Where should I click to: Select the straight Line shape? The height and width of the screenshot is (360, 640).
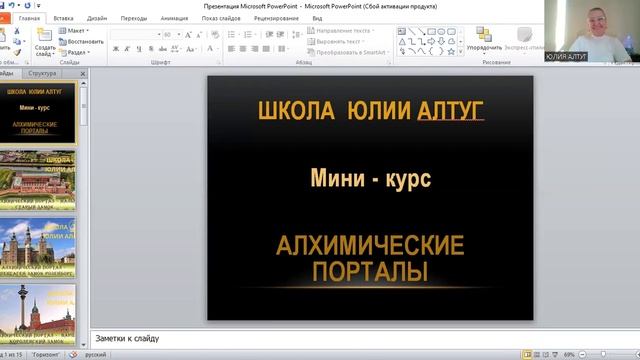(411, 31)
